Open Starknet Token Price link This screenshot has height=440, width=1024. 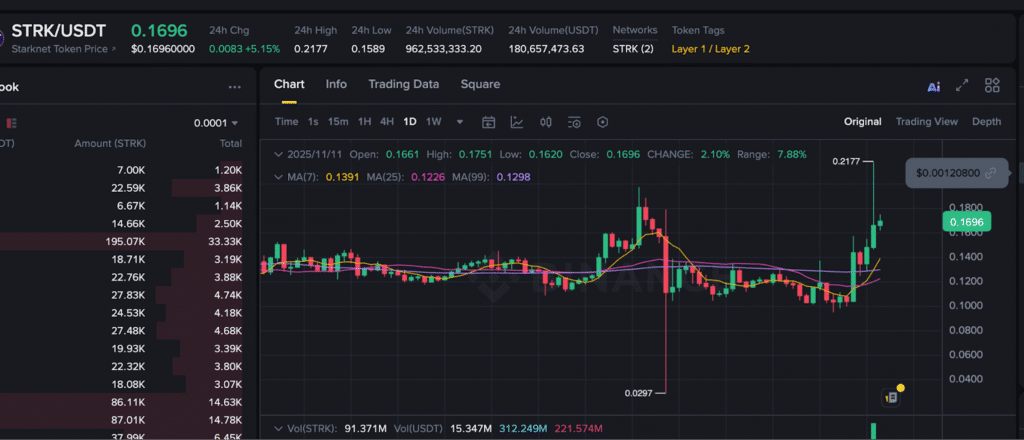point(62,48)
